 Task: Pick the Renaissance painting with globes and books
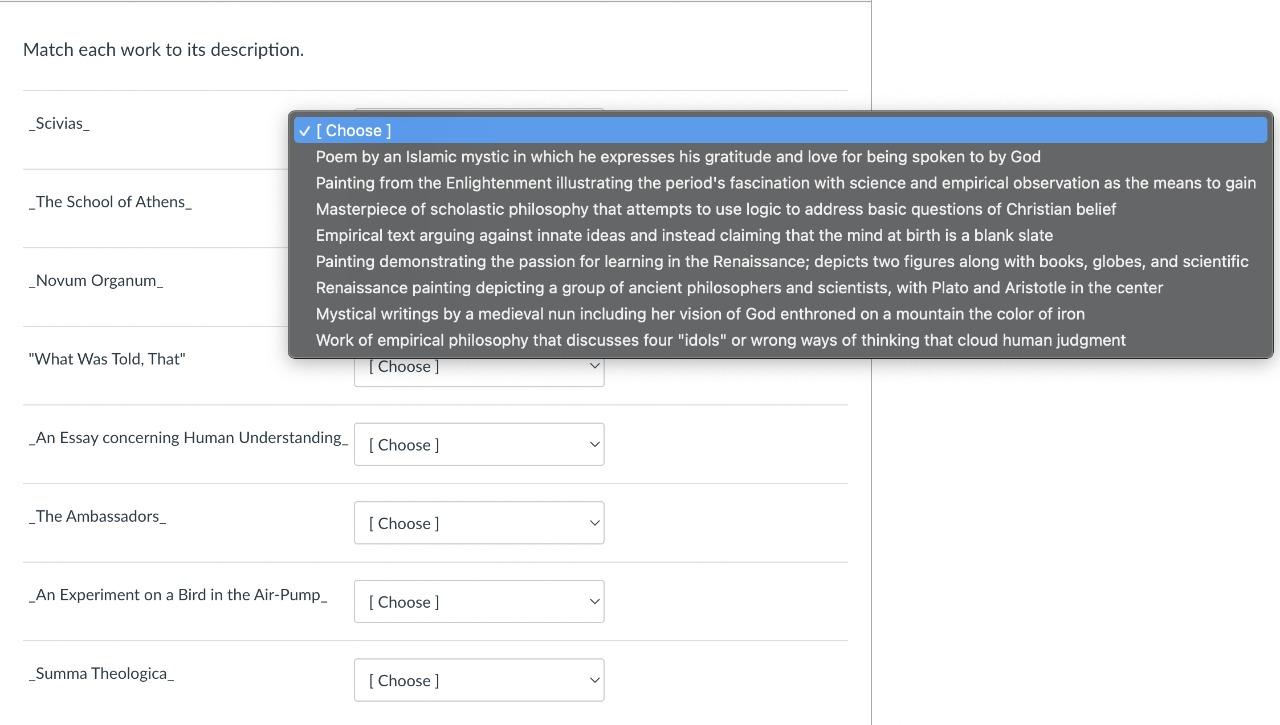pyautogui.click(x=781, y=261)
